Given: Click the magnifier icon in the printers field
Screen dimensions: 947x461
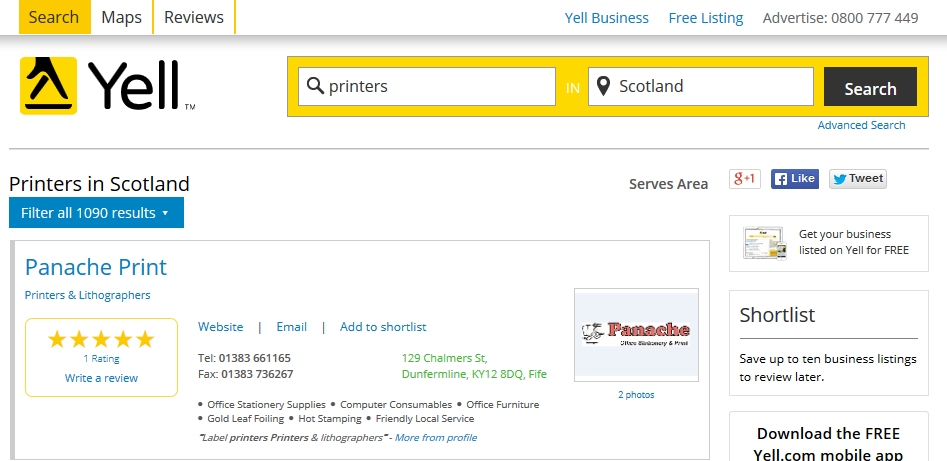Looking at the screenshot, I should (315, 86).
